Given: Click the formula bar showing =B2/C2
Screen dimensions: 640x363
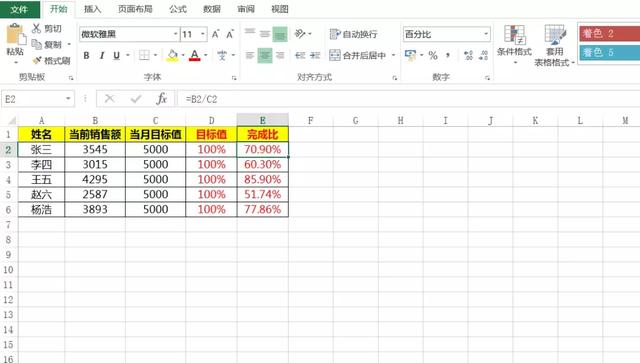Looking at the screenshot, I should 408,99.
